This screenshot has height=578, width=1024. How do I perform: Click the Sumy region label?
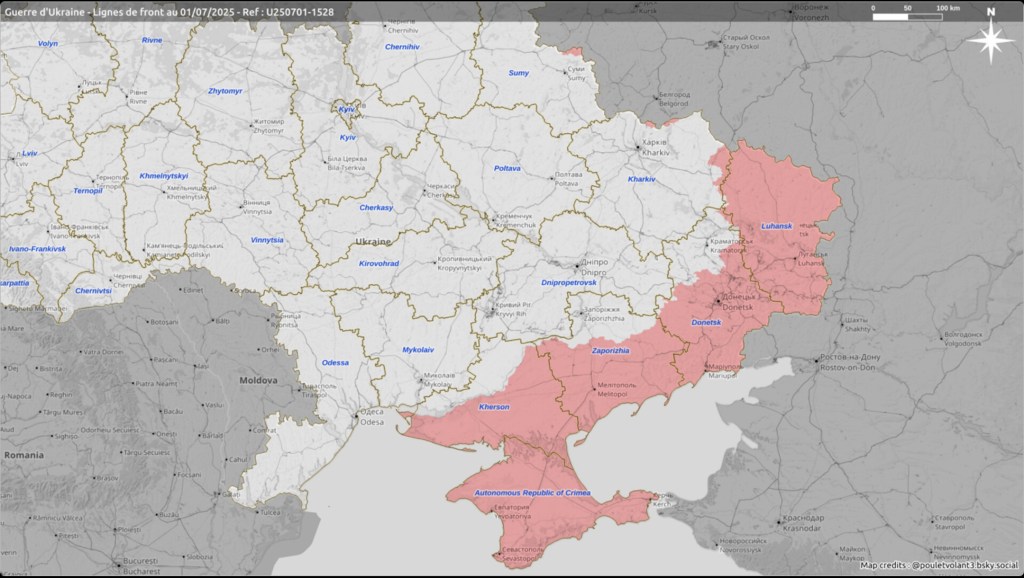point(518,73)
